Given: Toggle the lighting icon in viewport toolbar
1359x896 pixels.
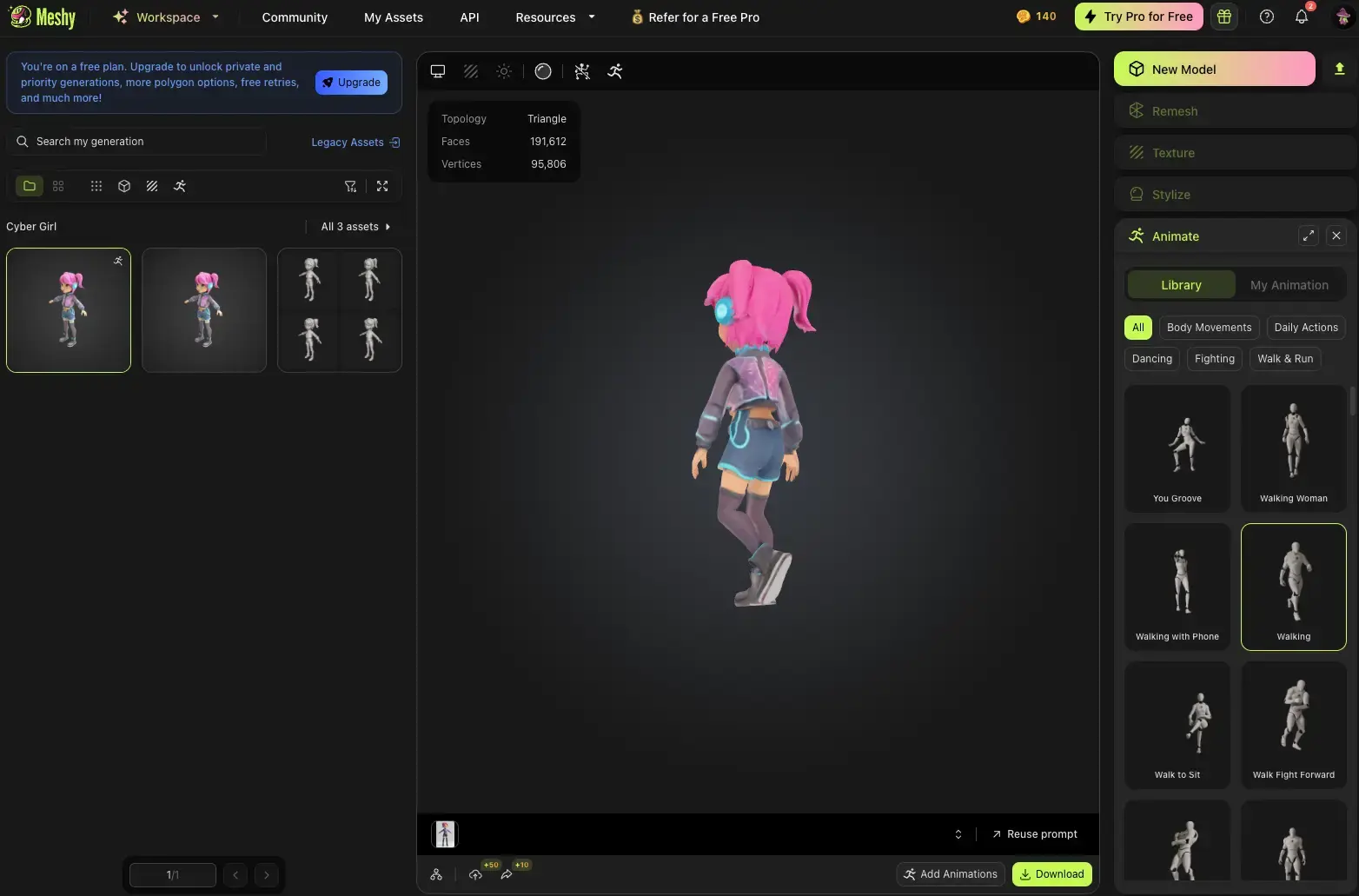Looking at the screenshot, I should click(504, 71).
